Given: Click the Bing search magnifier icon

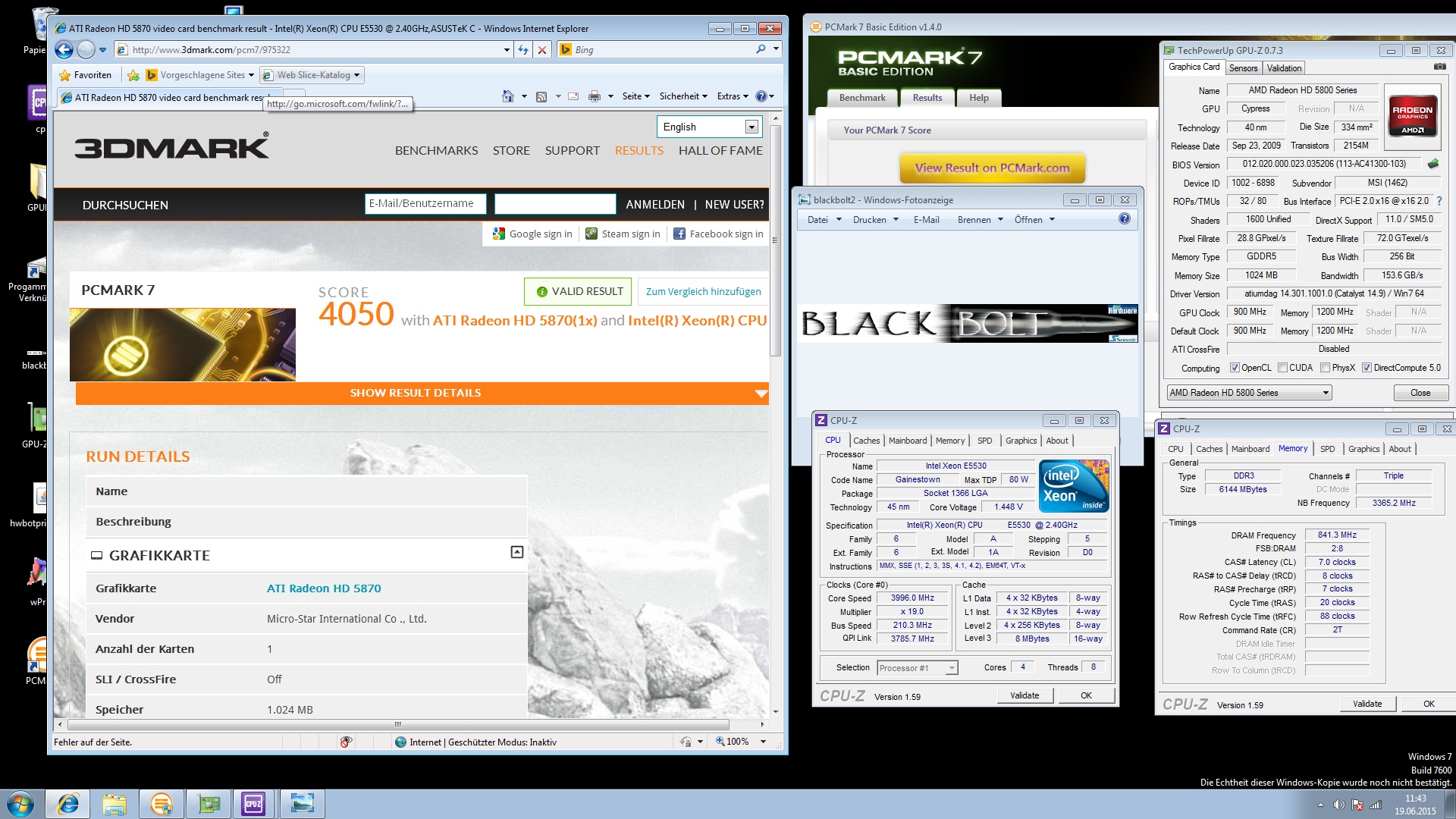Looking at the screenshot, I should (761, 49).
